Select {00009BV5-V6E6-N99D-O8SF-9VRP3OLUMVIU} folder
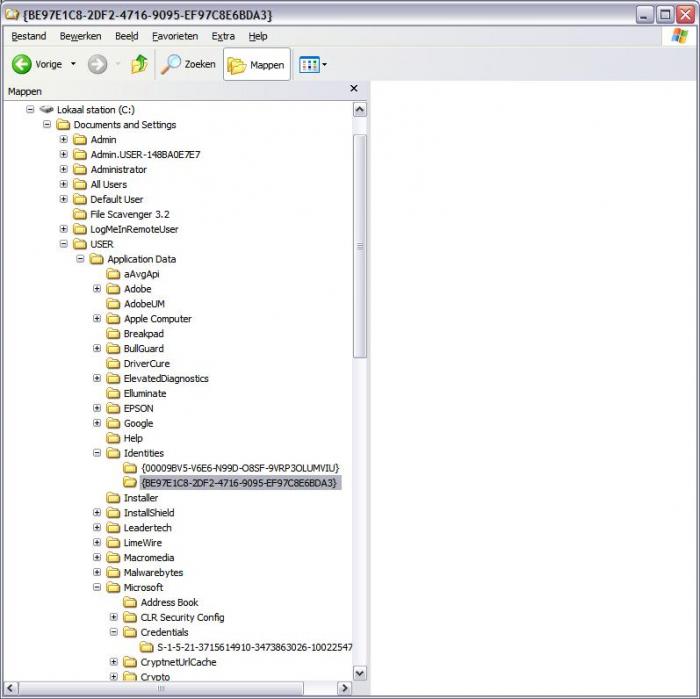This screenshot has height=699, width=700. point(240,468)
